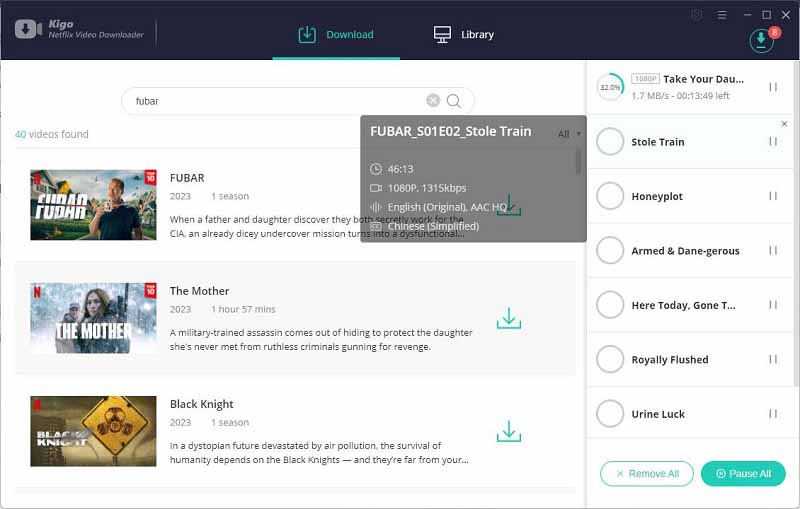This screenshot has height=509, width=800.
Task: Pause the Honeyplot download
Action: point(773,196)
